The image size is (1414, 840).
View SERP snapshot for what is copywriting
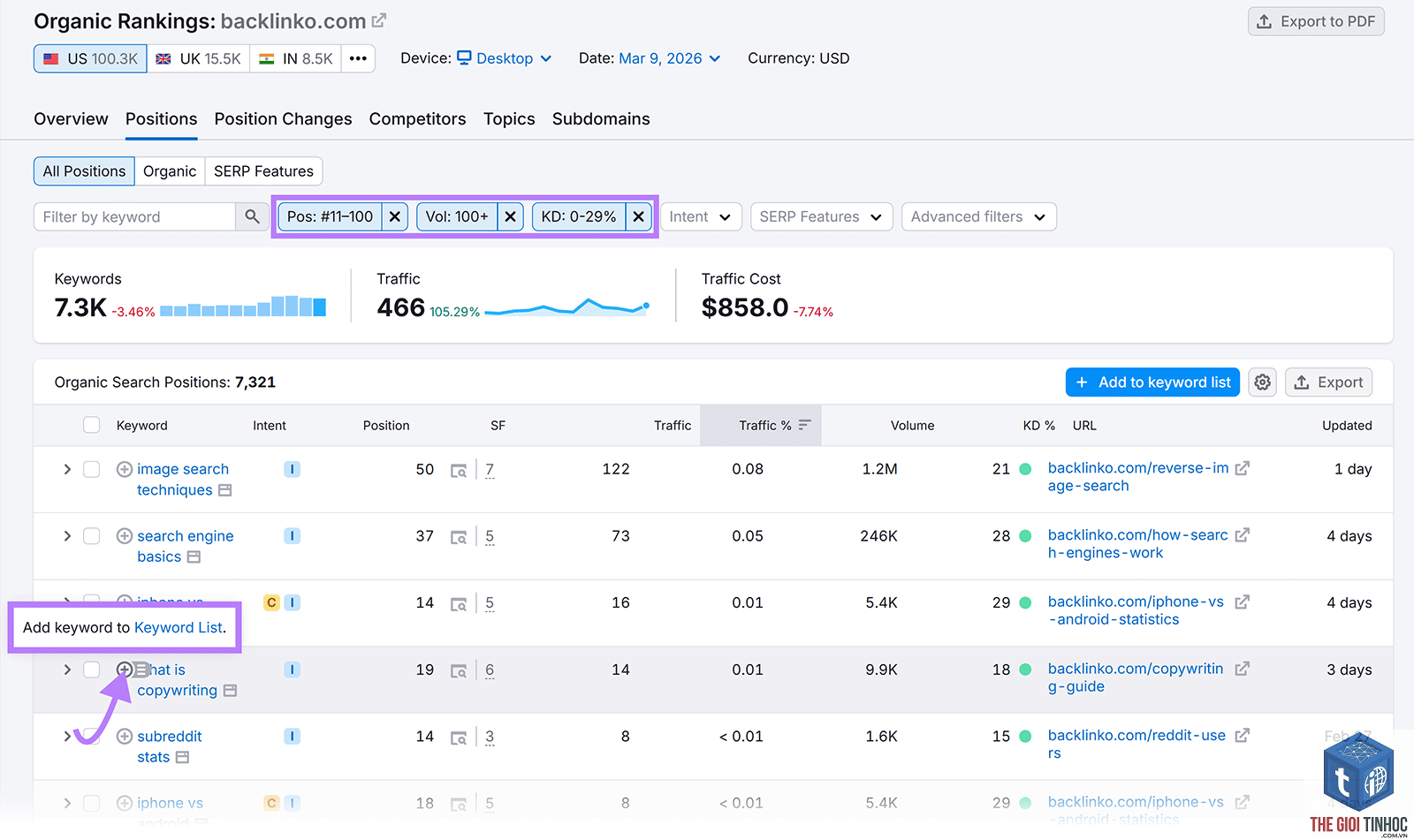pos(459,671)
